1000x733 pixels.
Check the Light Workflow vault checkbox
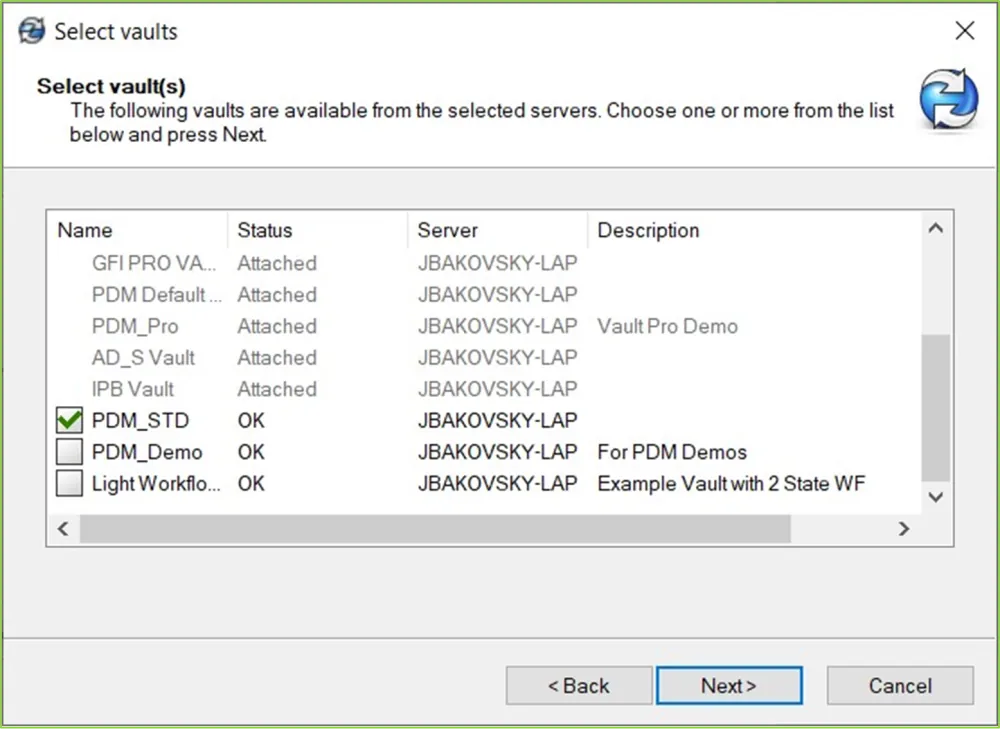point(70,484)
